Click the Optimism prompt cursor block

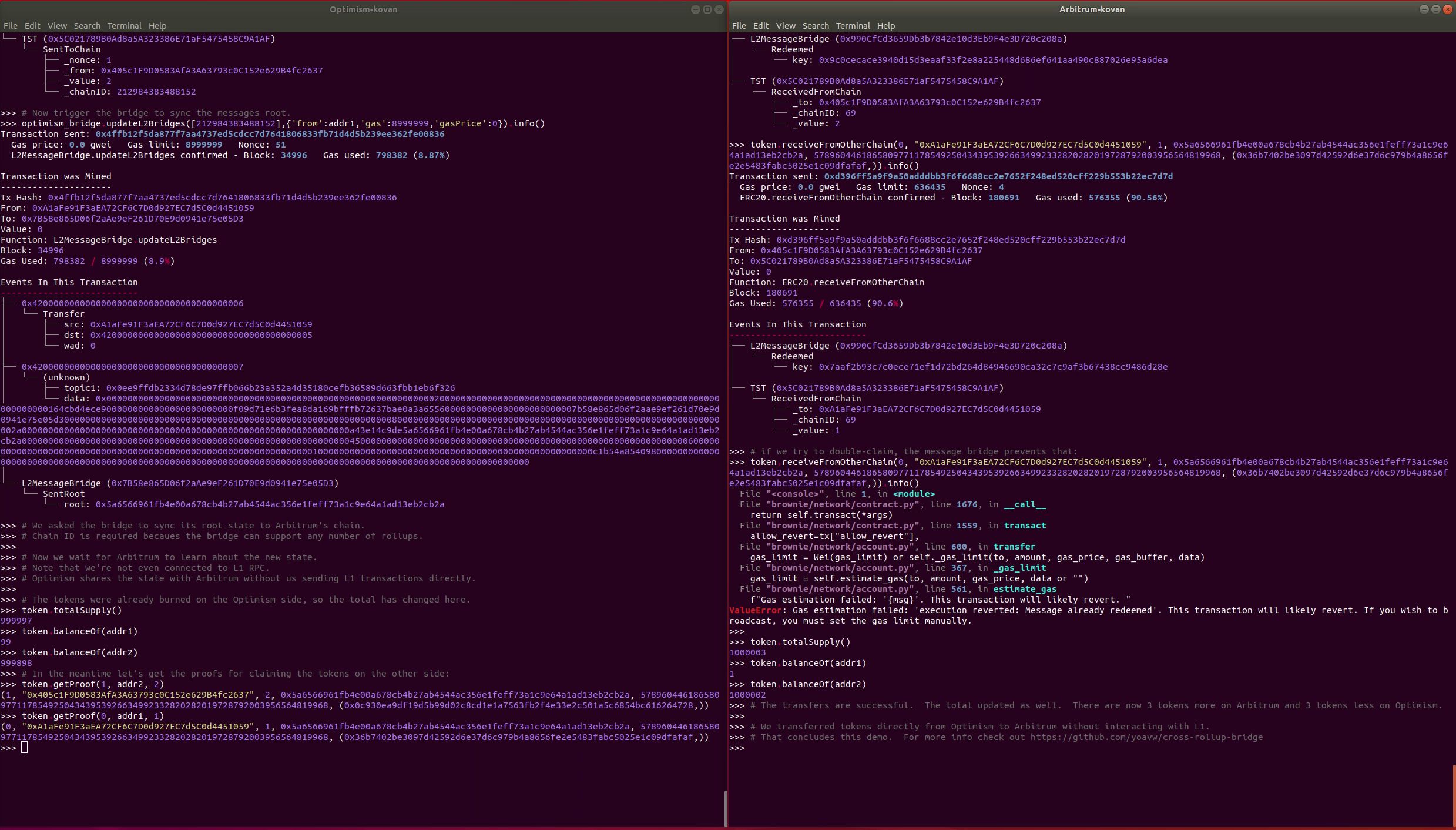click(24, 748)
